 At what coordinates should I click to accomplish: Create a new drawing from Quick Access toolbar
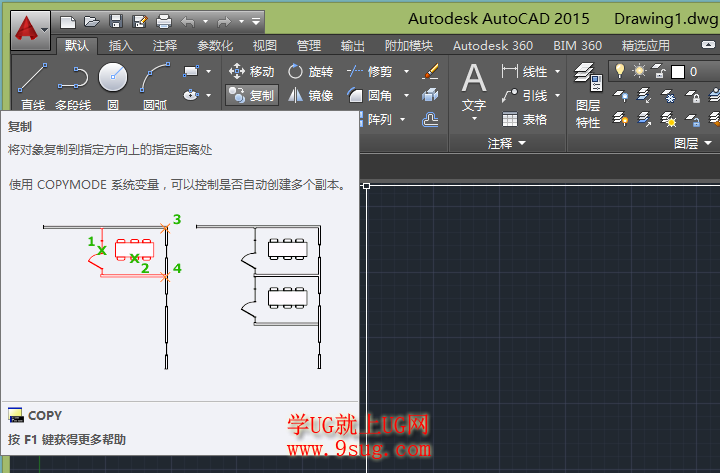[x=68, y=22]
